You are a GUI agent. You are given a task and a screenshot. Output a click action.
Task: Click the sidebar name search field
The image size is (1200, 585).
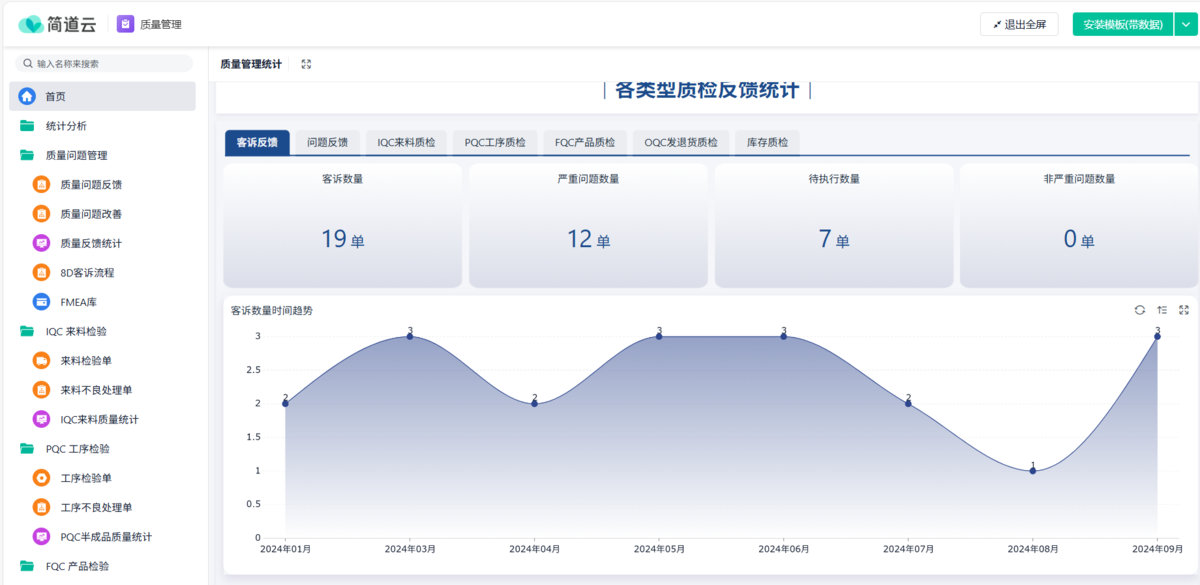[x=104, y=63]
